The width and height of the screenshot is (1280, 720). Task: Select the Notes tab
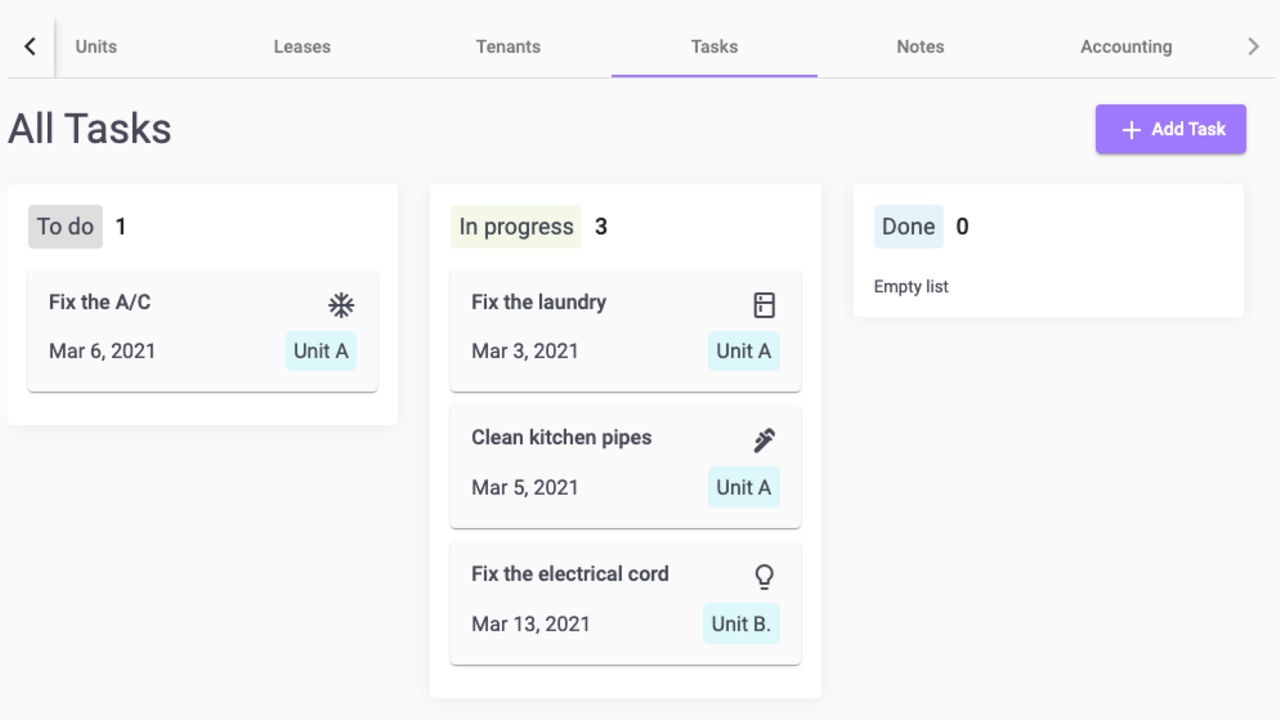(920, 47)
